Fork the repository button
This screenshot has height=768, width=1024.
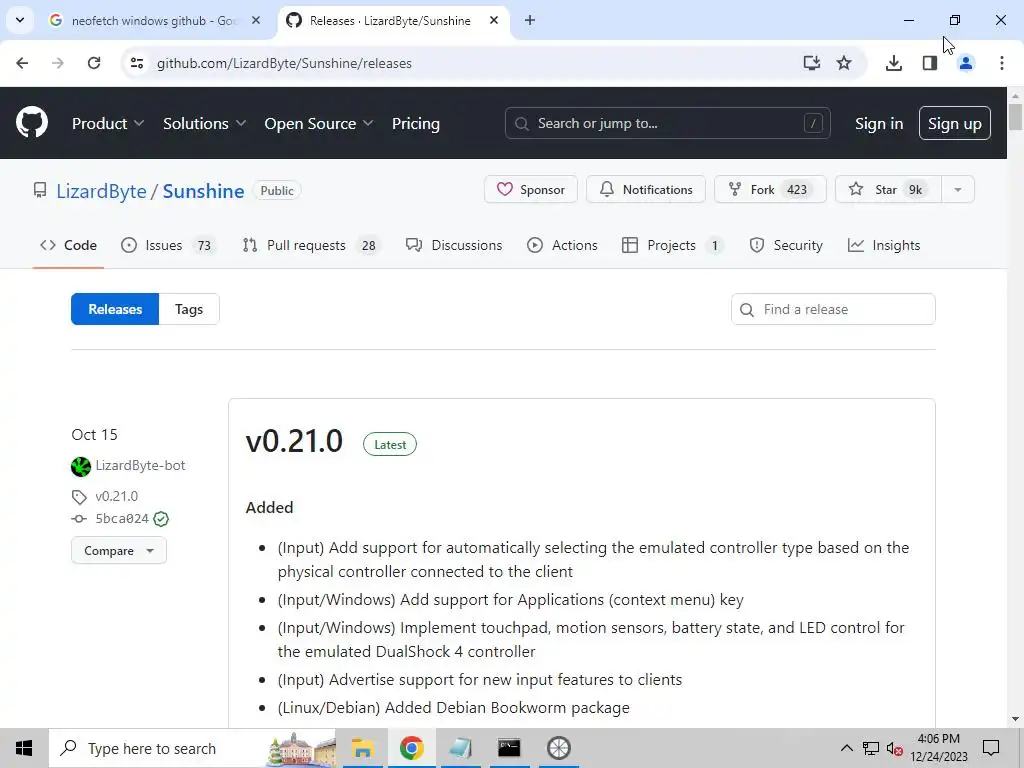coord(770,189)
